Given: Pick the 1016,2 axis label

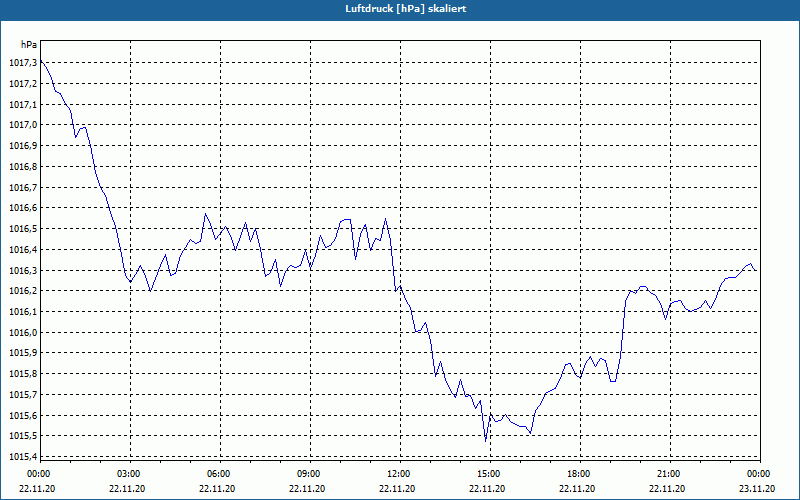Looking at the screenshot, I should 23,291.
